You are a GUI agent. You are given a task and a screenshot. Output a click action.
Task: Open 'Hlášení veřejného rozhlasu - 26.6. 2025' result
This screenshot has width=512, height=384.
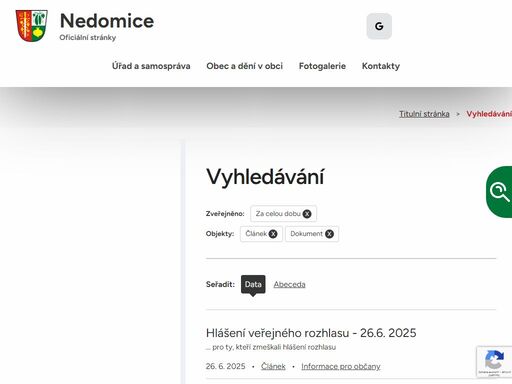[311, 333]
